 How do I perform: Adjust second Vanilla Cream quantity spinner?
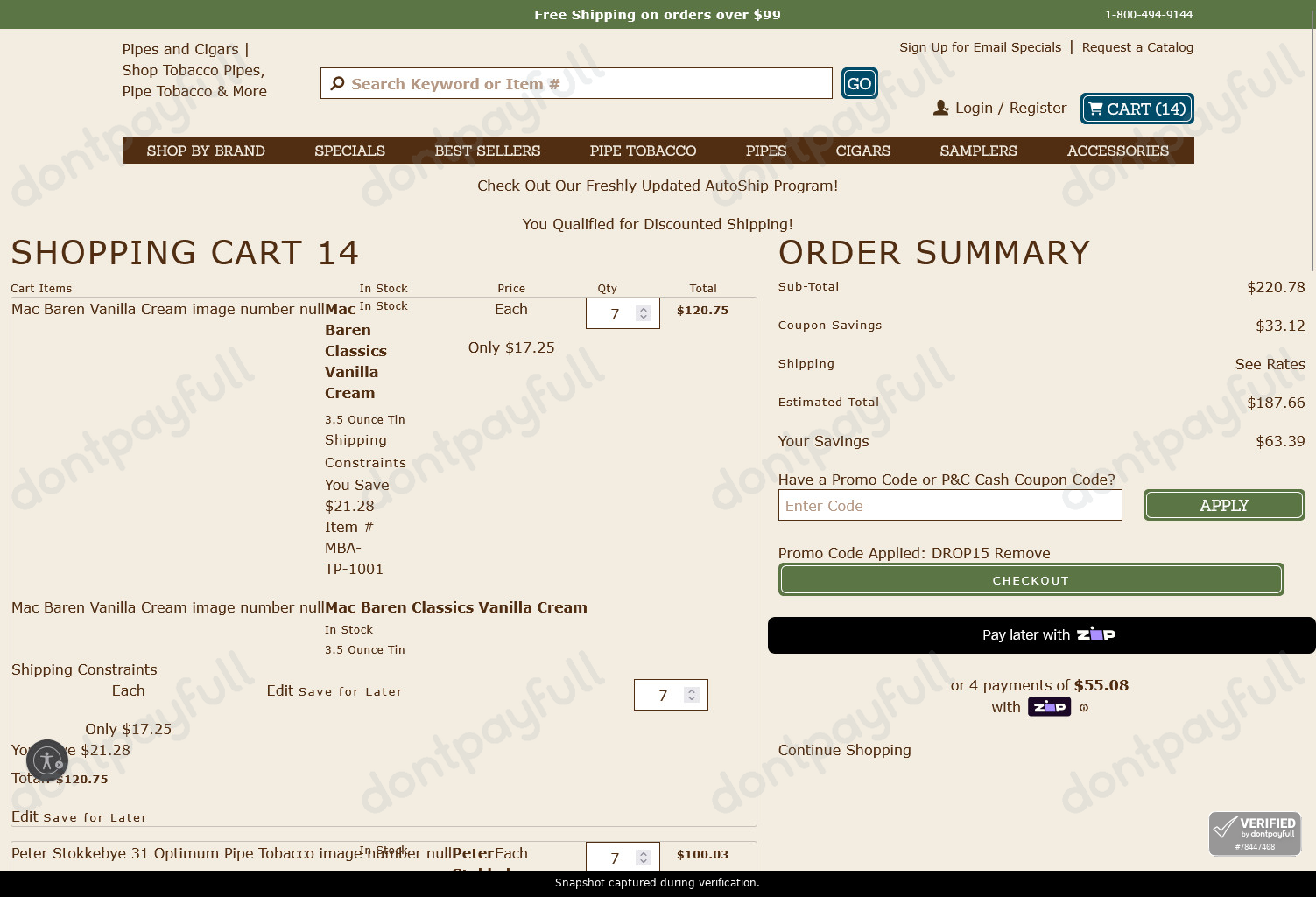point(692,695)
